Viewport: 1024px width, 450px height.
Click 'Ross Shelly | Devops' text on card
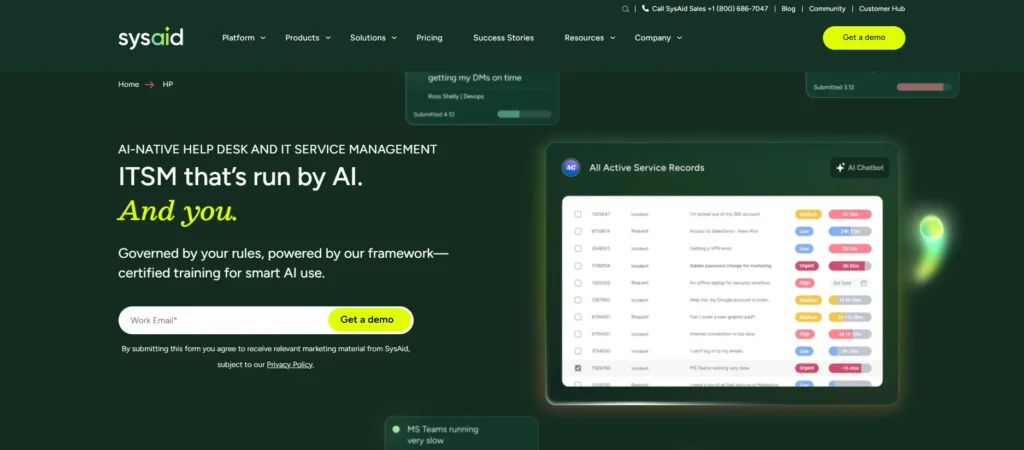(456, 97)
